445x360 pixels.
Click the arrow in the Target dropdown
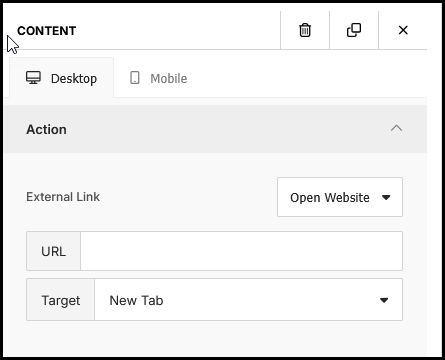(384, 300)
